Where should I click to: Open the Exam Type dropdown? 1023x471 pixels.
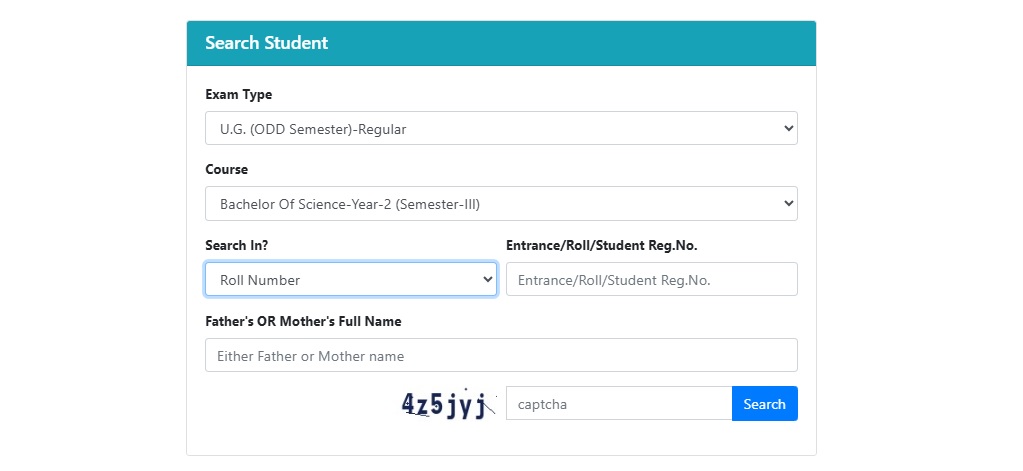pos(501,129)
